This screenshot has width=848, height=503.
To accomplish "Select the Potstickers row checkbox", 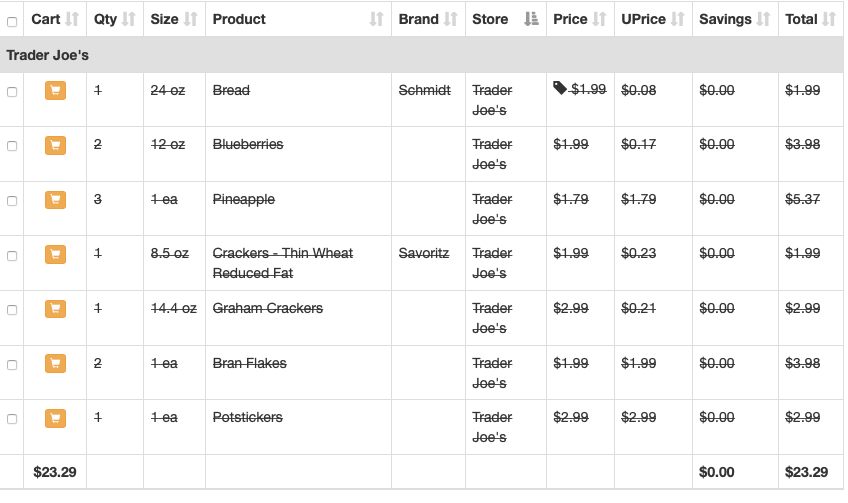I will [12, 418].
